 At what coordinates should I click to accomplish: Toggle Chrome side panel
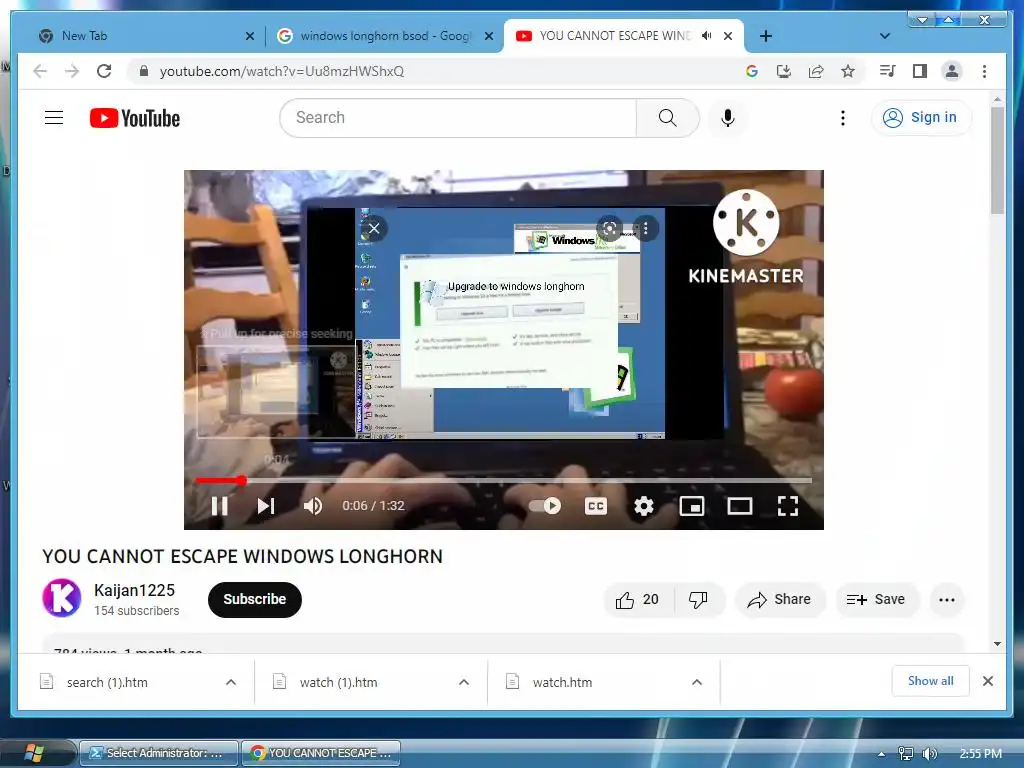[x=920, y=71]
